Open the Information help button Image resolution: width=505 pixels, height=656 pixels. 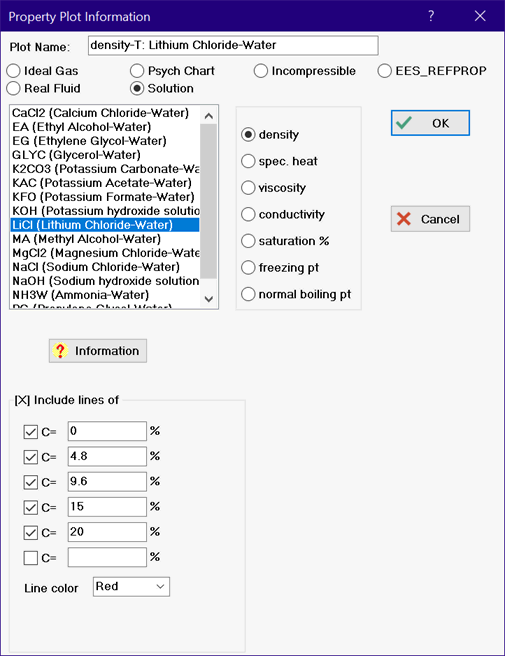point(98,351)
